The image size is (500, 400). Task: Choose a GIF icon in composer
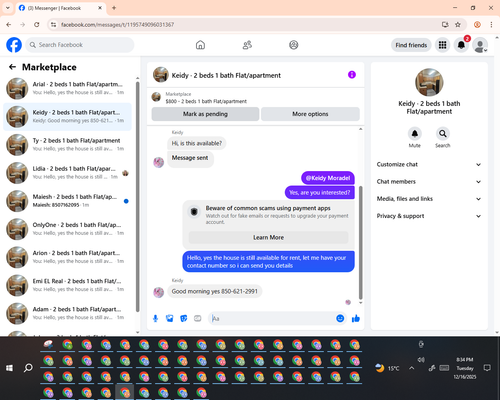coord(198,319)
